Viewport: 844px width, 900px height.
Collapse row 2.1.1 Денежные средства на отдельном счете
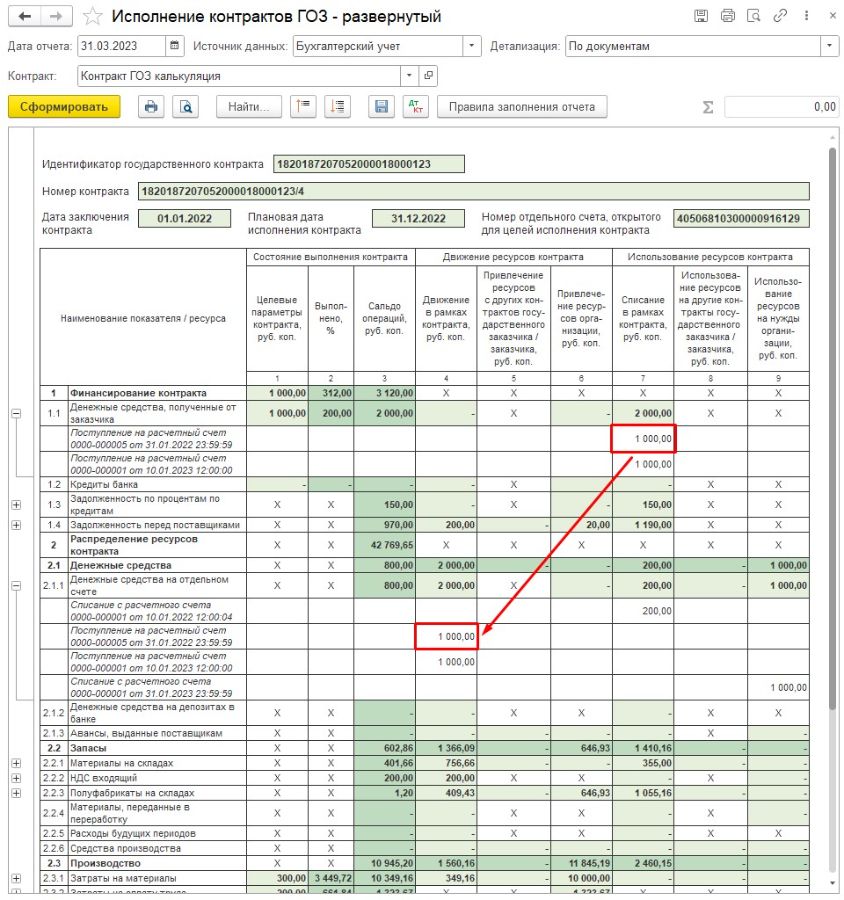(16, 585)
